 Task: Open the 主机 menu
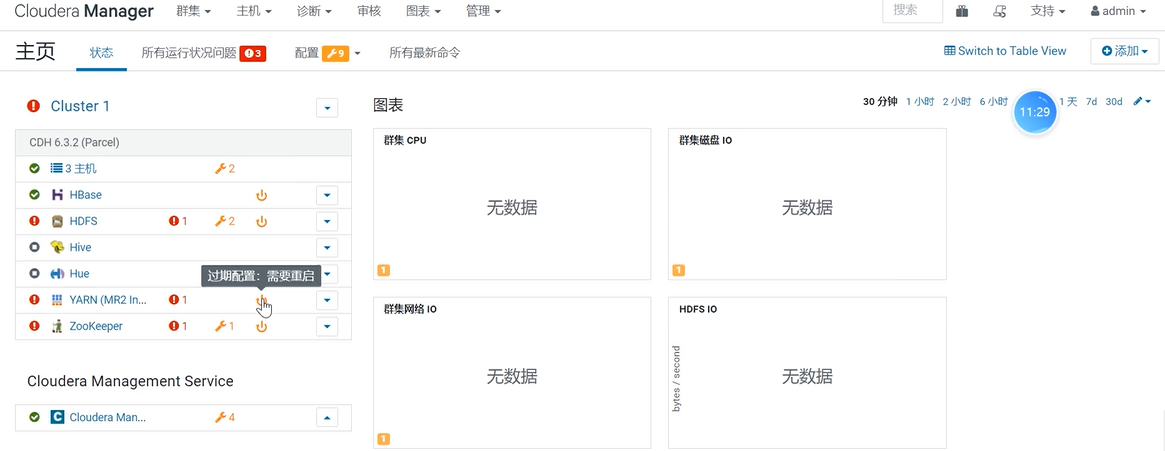253,11
